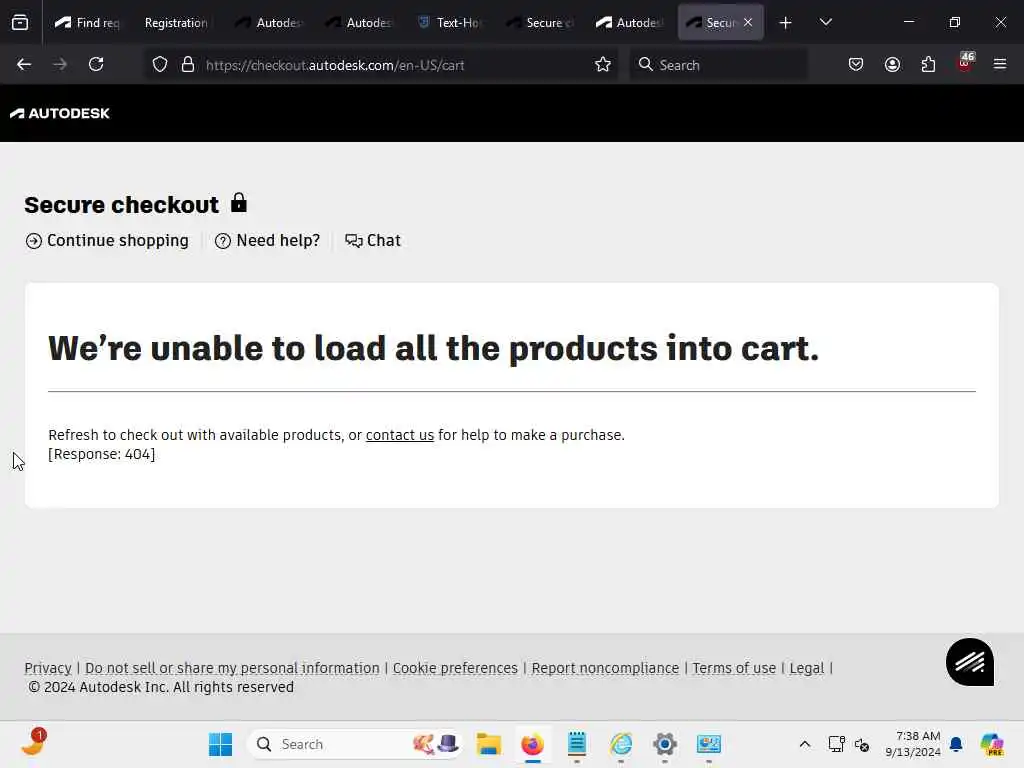Image resolution: width=1024 pixels, height=768 pixels.
Task: Expand the list all tabs dropdown
Action: (x=825, y=23)
